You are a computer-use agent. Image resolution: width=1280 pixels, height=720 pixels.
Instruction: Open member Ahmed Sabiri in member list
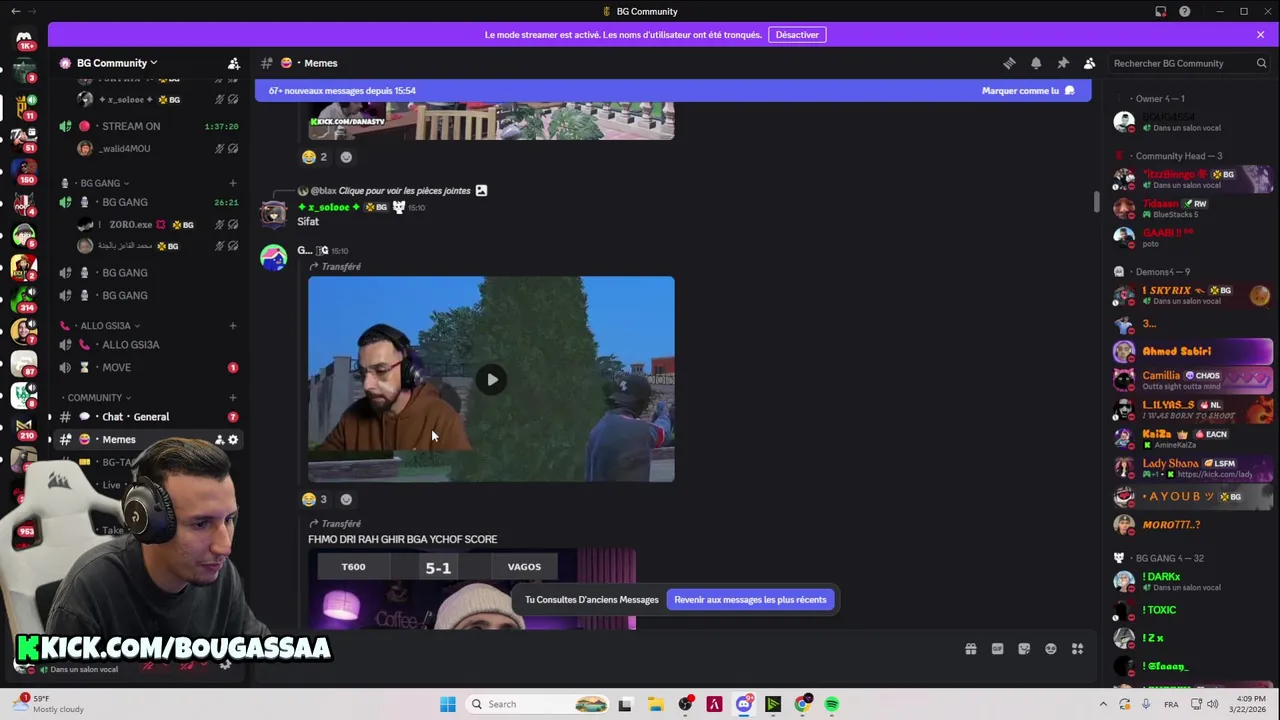pos(1192,352)
